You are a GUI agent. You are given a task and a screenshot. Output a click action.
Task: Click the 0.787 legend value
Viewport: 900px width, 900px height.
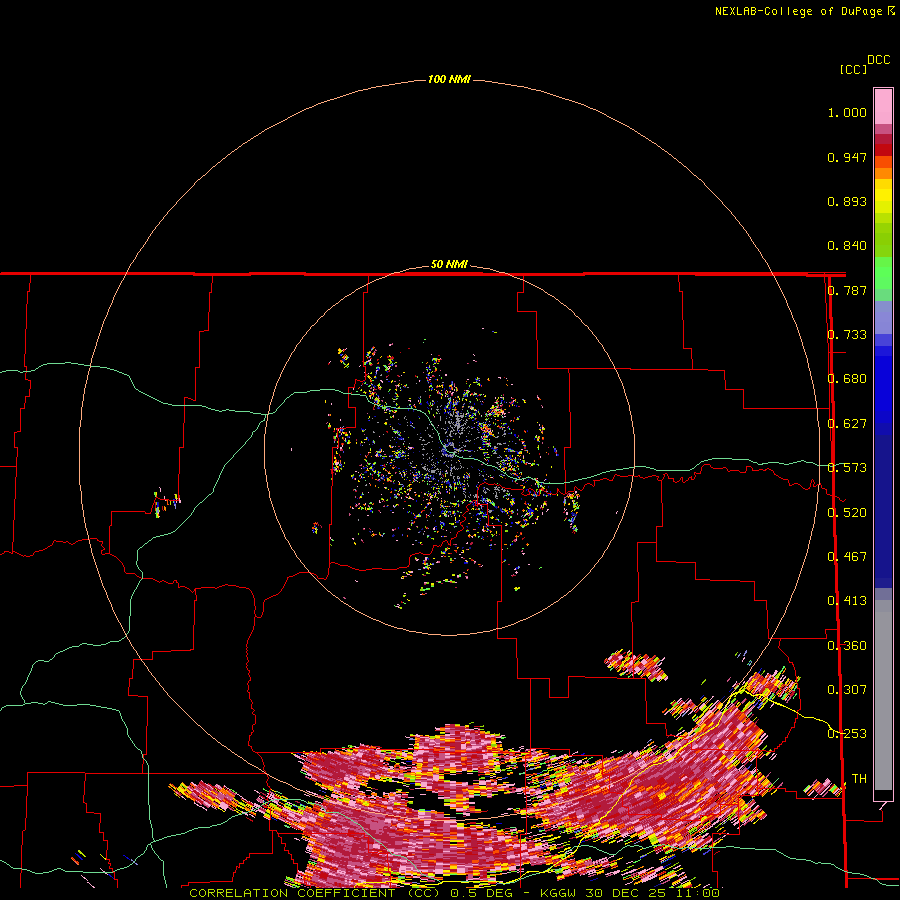pos(847,290)
